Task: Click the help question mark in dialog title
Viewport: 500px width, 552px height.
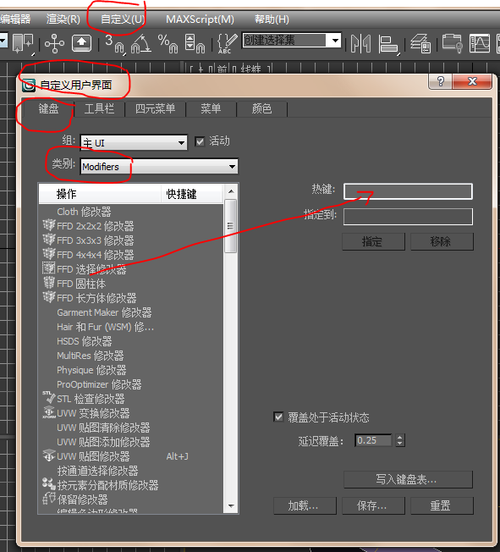Action: coord(440,82)
